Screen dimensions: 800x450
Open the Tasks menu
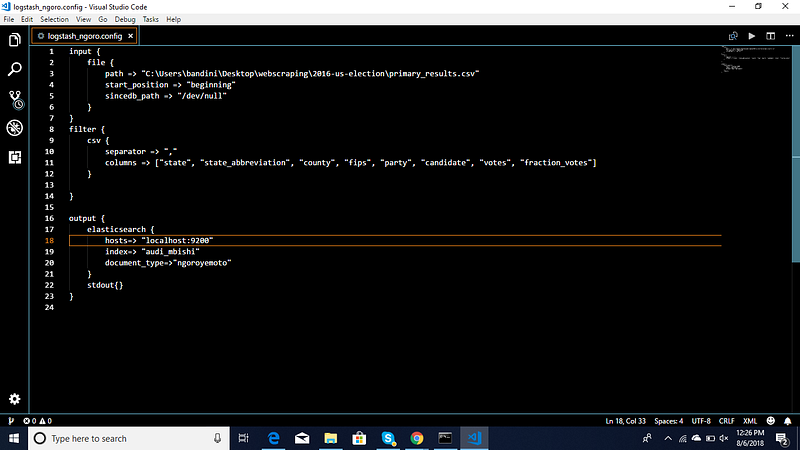tap(151, 19)
